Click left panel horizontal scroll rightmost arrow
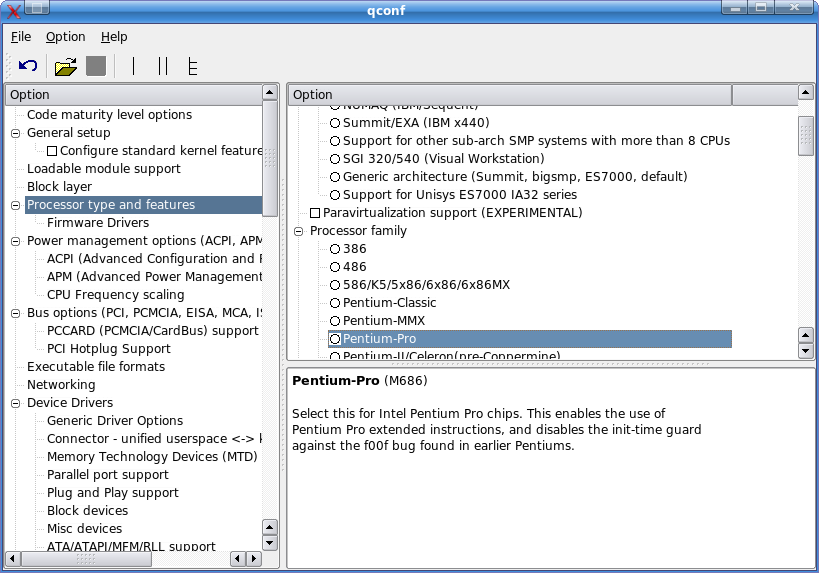 [x=254, y=558]
